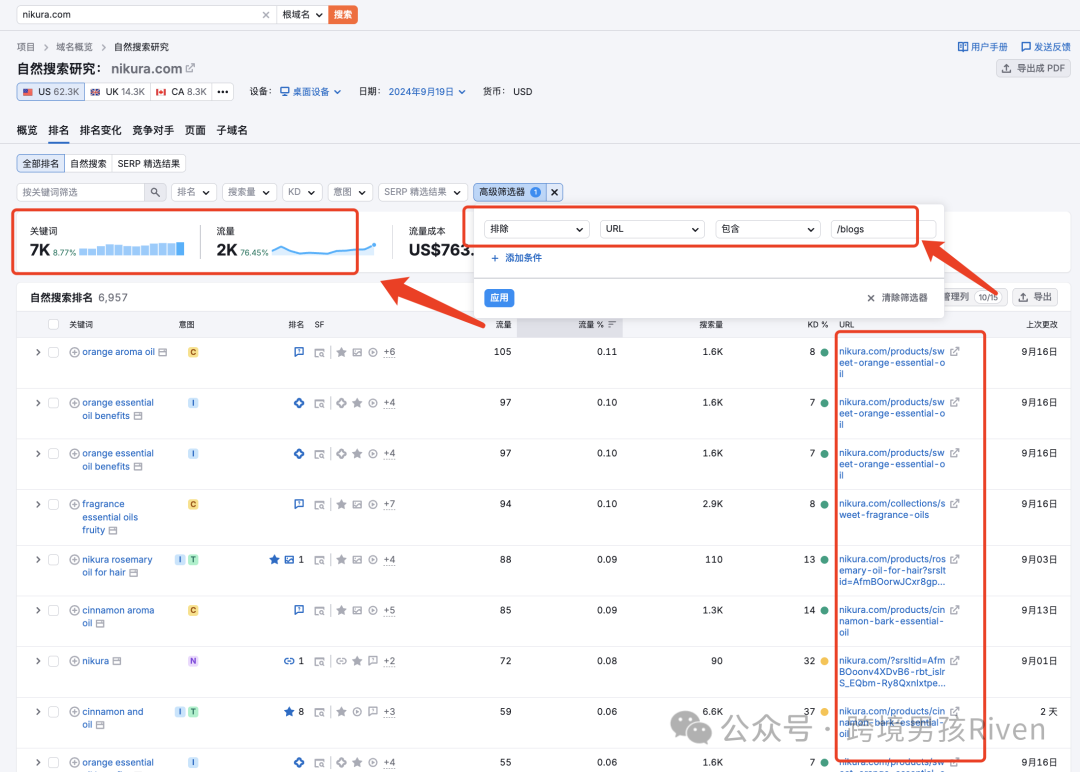
Task: Click the keyword filter magnifier icon
Action: coord(155,192)
